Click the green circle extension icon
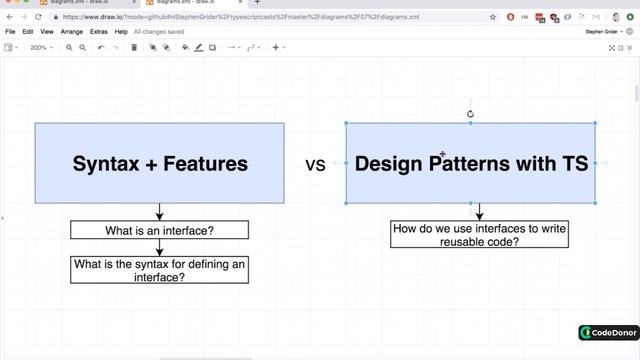 [x=630, y=17]
